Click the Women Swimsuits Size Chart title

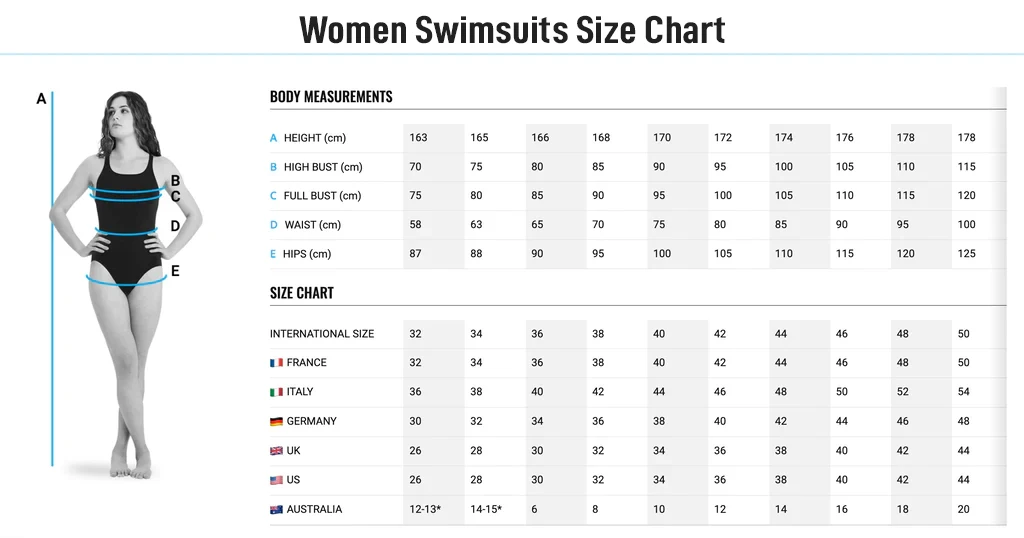(512, 30)
